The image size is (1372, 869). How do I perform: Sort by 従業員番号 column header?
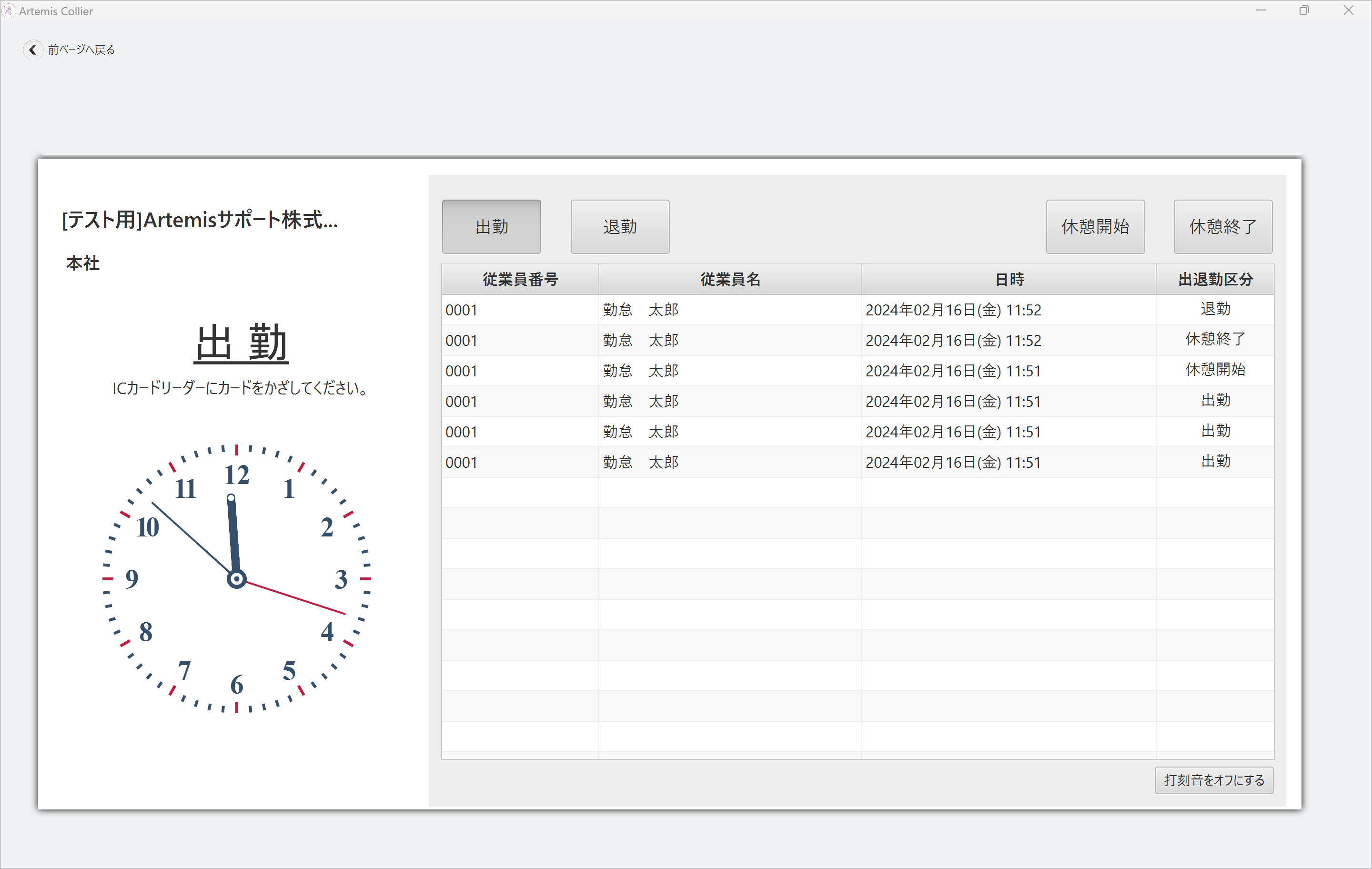click(520, 279)
